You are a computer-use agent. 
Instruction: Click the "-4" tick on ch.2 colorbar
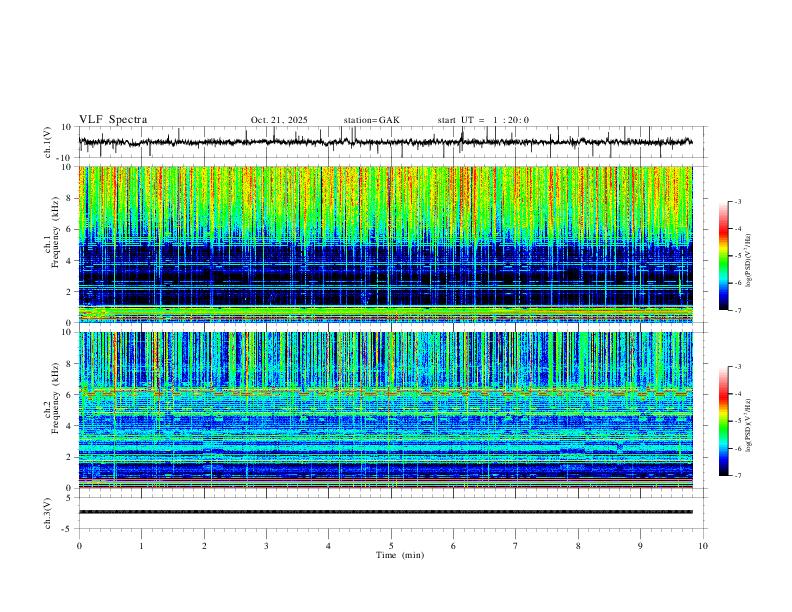[738, 393]
